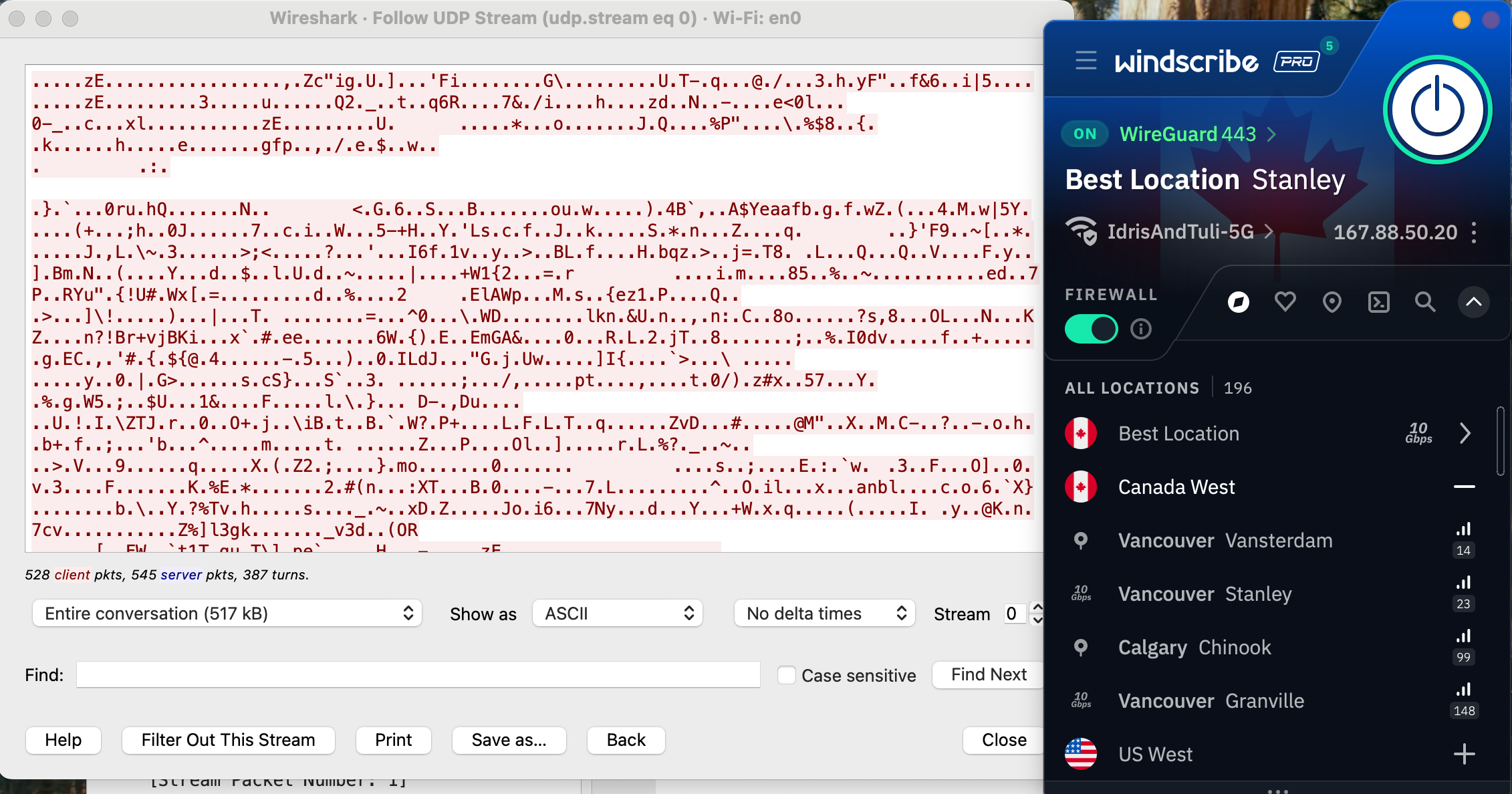Remove Canada West using the minus toggle
The height and width of the screenshot is (794, 1512).
click(1464, 487)
